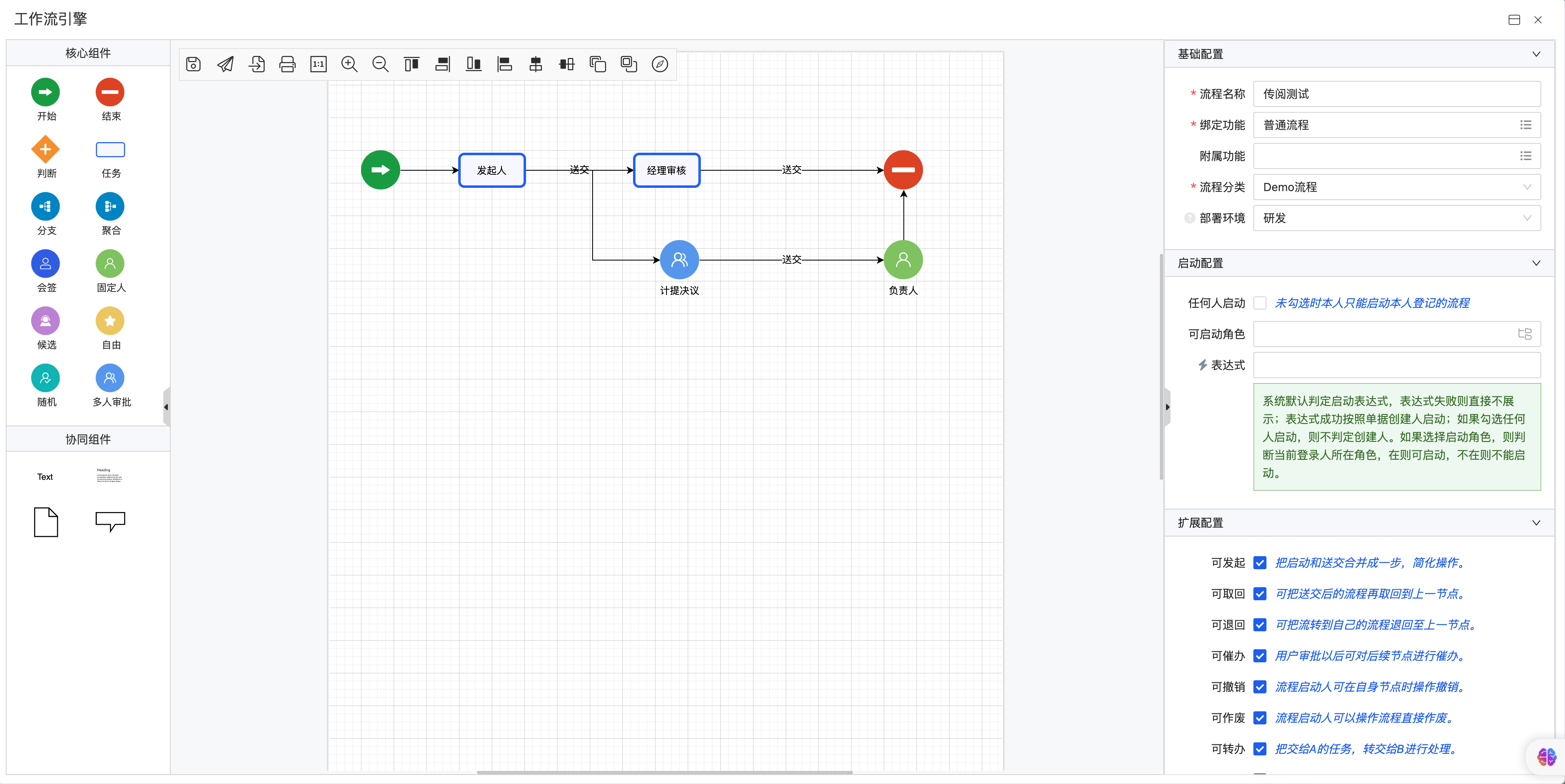The height and width of the screenshot is (784, 1565).
Task: Open the 流程分类 Demo流程 dropdown
Action: (1397, 187)
